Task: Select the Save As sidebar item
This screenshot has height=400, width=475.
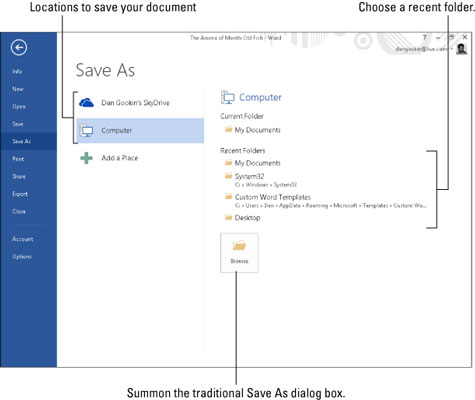Action: [x=28, y=141]
